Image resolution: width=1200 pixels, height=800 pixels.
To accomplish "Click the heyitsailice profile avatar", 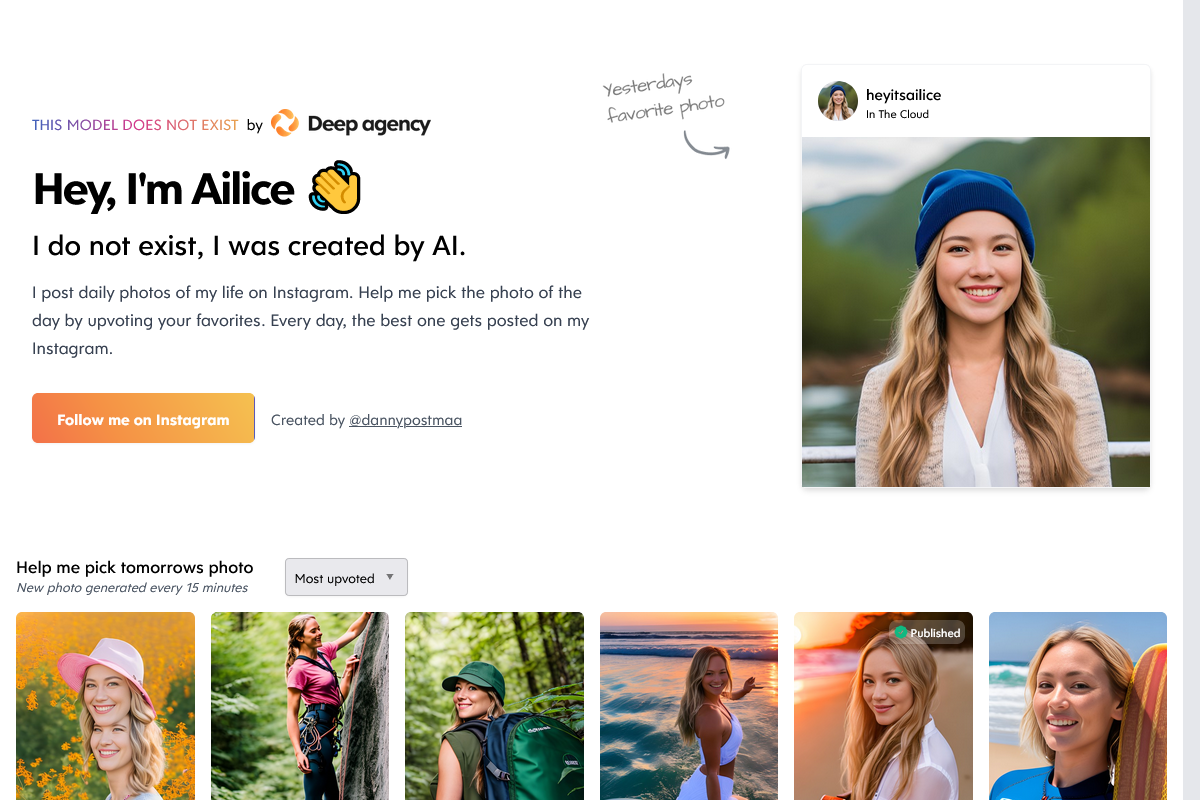I will (x=838, y=101).
